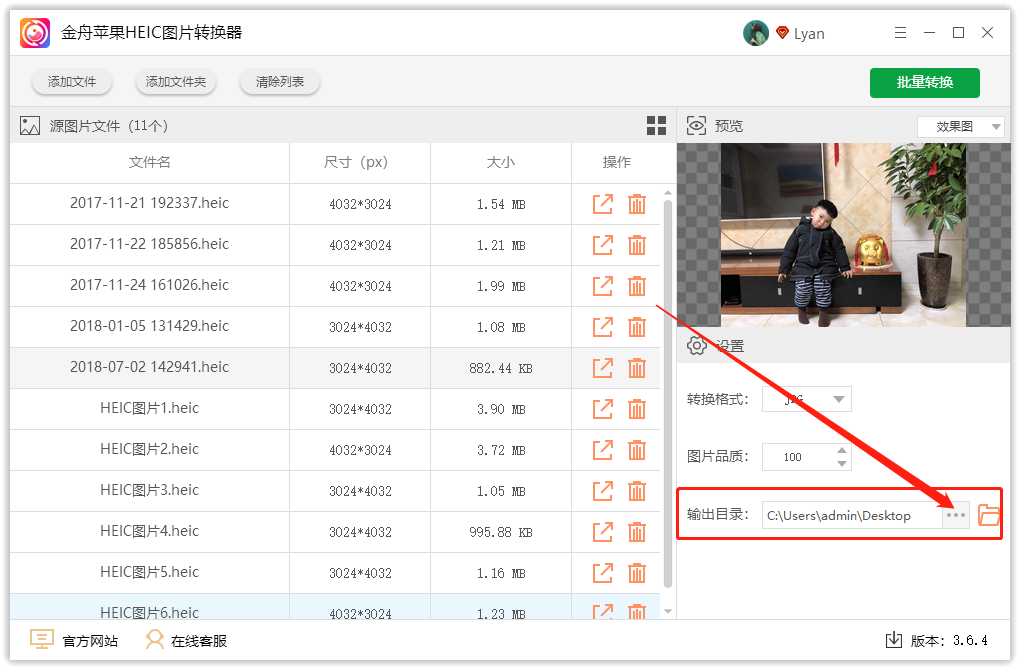Screen dimensions: 1020x670
Task: Remove HEIC图片3.heic using trash icon
Action: (637, 491)
